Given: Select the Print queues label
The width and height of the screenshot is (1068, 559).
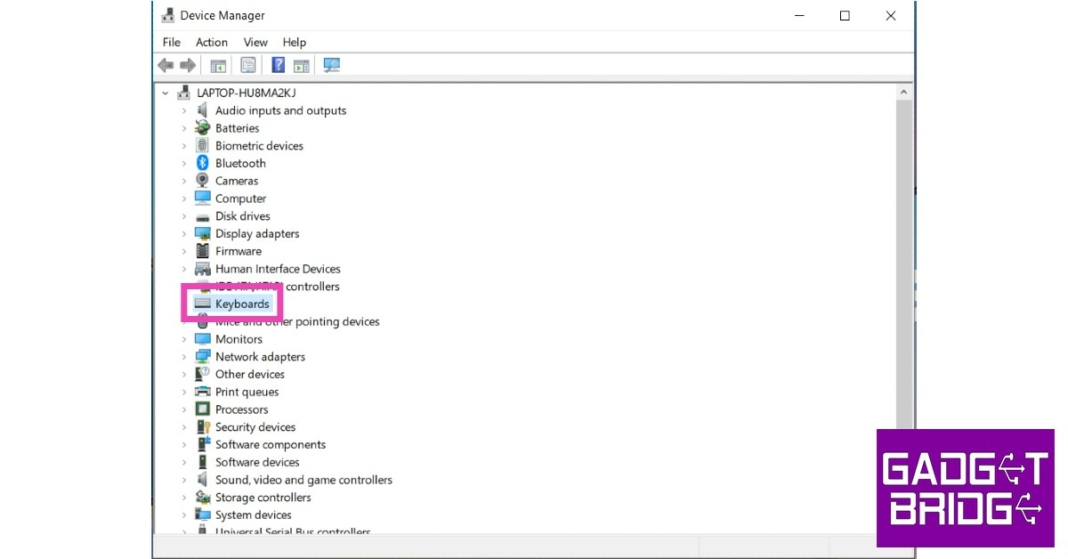Looking at the screenshot, I should click(247, 392).
